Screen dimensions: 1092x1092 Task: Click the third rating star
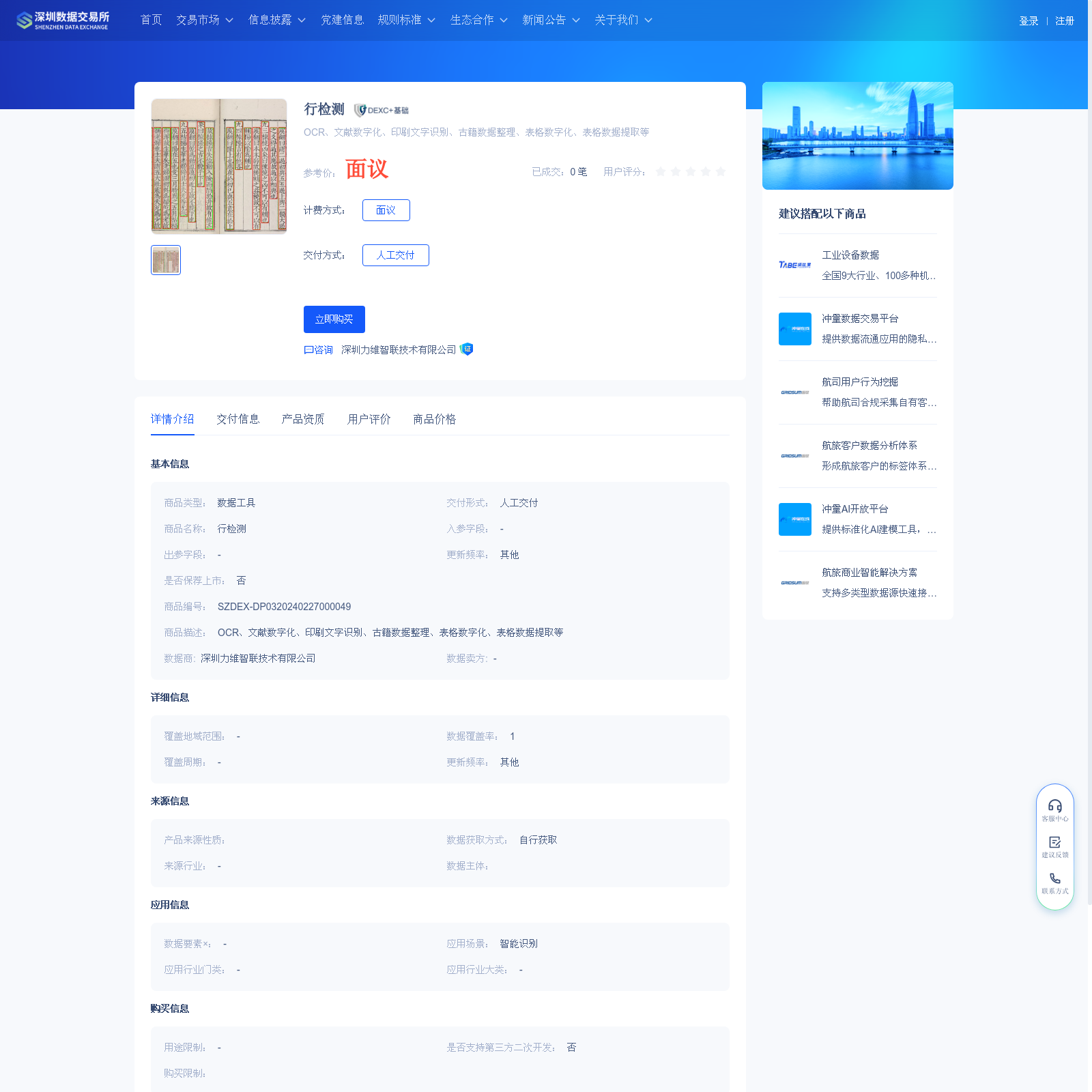[691, 171]
